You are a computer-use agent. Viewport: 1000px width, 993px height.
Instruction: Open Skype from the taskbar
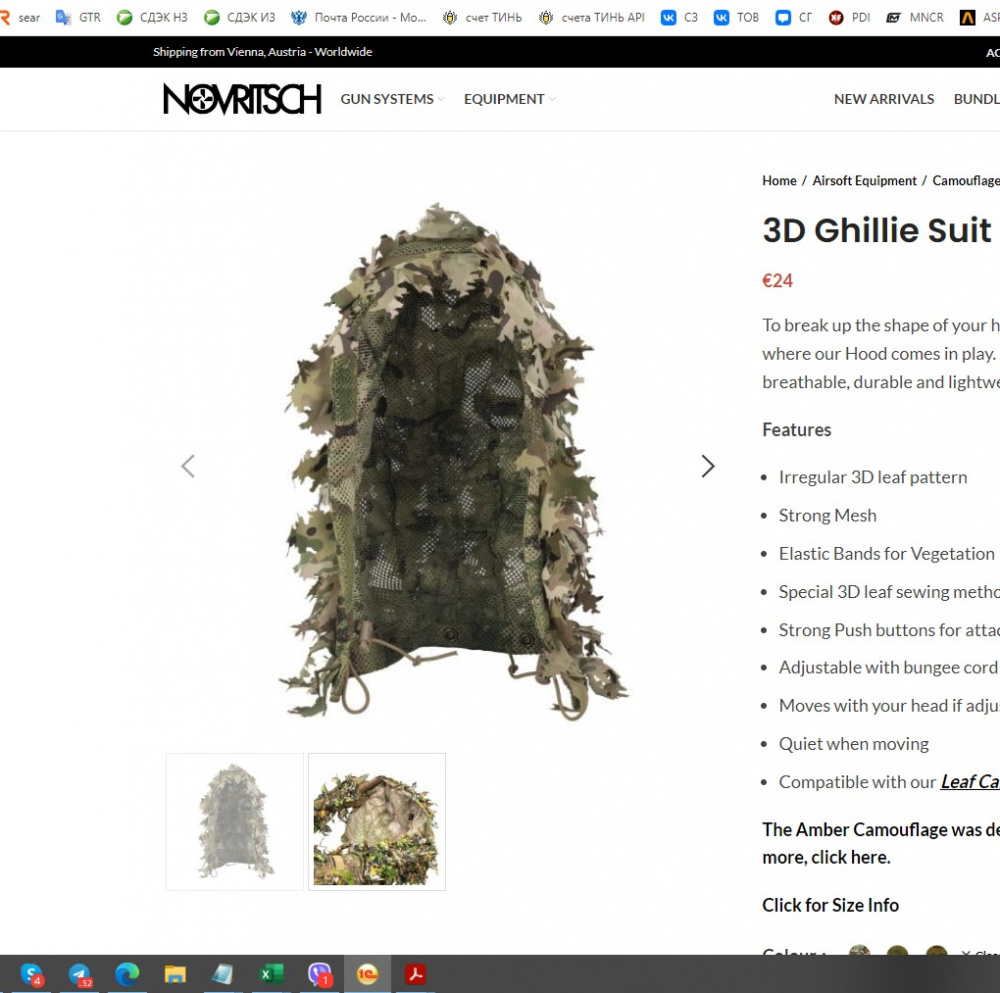(32, 974)
